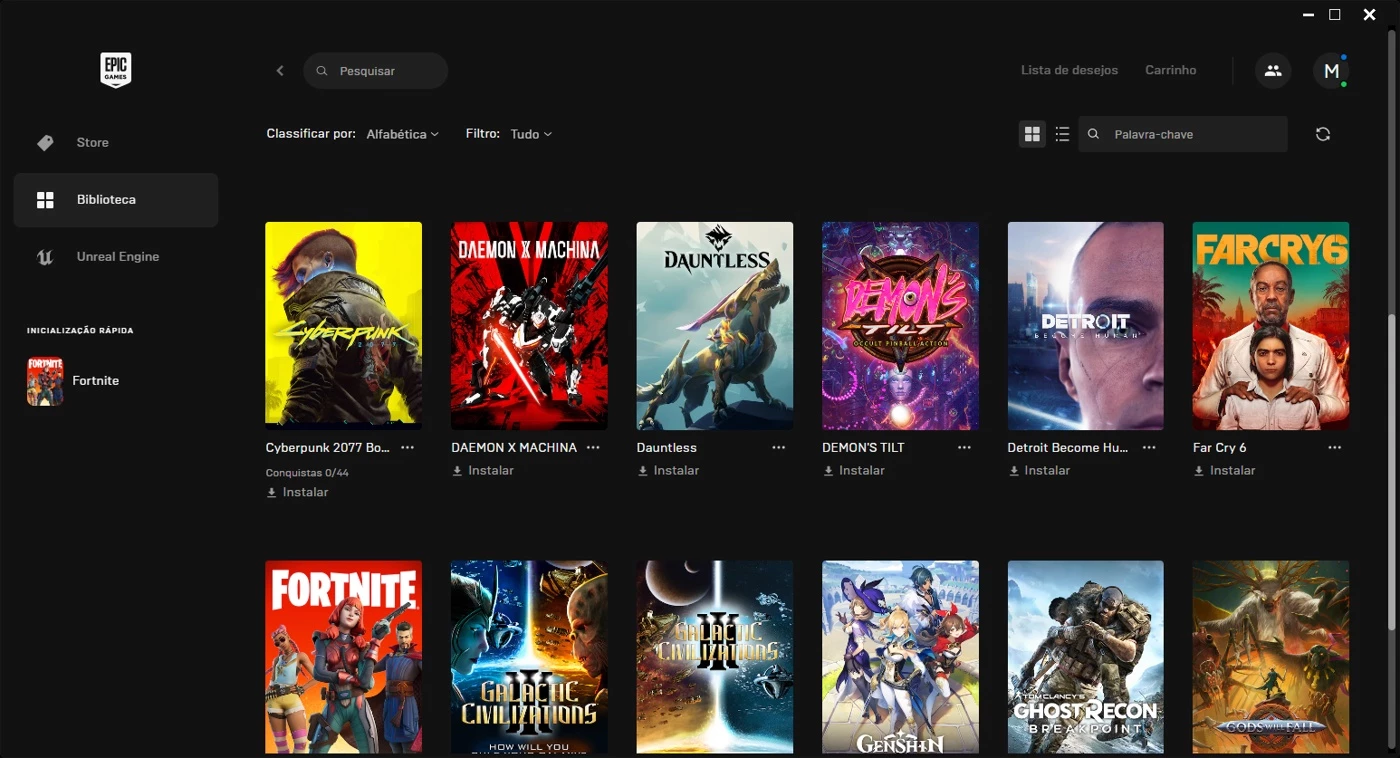Open Ghost Recon Breakpoint cover art
1400x758 pixels.
1086,657
